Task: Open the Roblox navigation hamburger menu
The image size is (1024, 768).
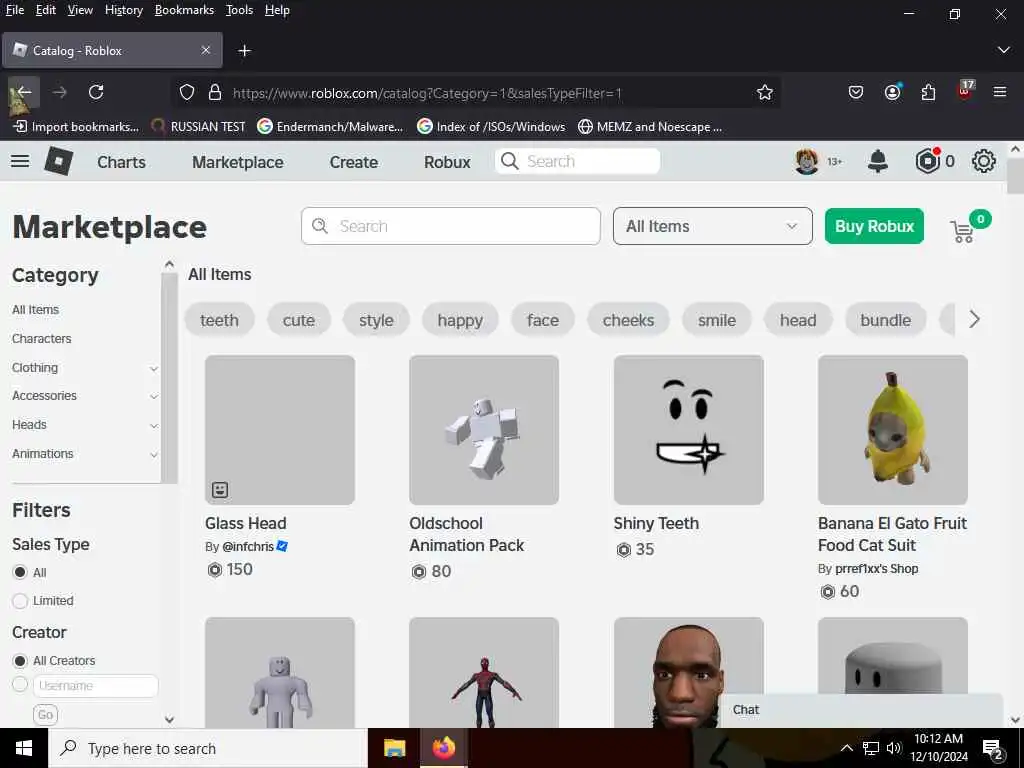Action: click(x=20, y=161)
